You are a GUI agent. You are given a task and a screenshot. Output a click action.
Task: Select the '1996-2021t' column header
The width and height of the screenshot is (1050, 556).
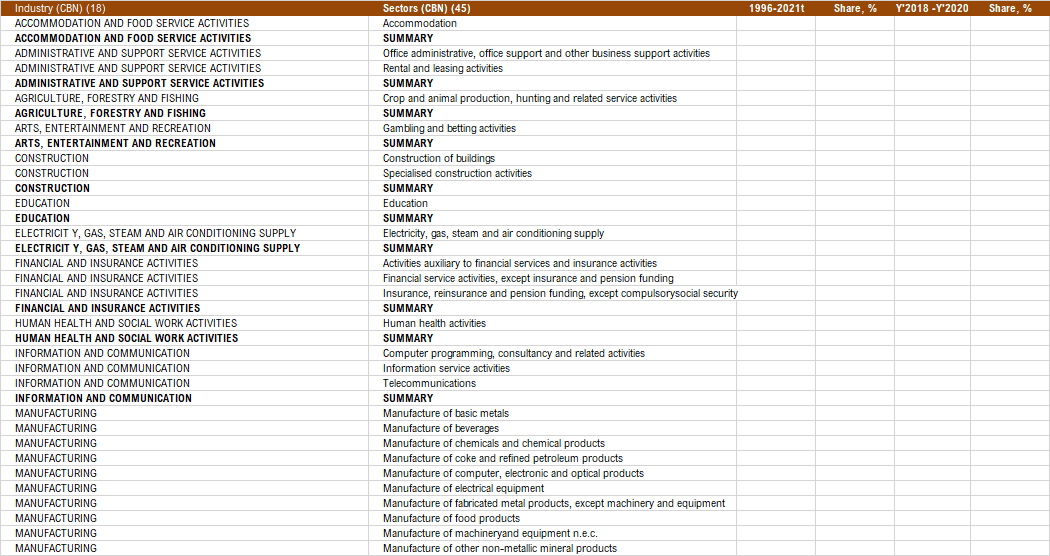point(777,9)
